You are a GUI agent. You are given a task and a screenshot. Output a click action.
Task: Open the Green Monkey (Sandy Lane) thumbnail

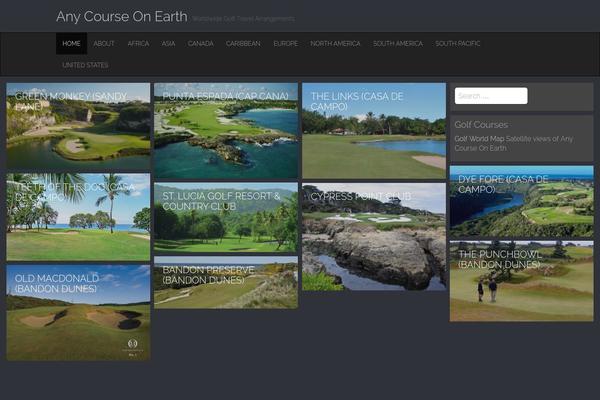coord(78,126)
